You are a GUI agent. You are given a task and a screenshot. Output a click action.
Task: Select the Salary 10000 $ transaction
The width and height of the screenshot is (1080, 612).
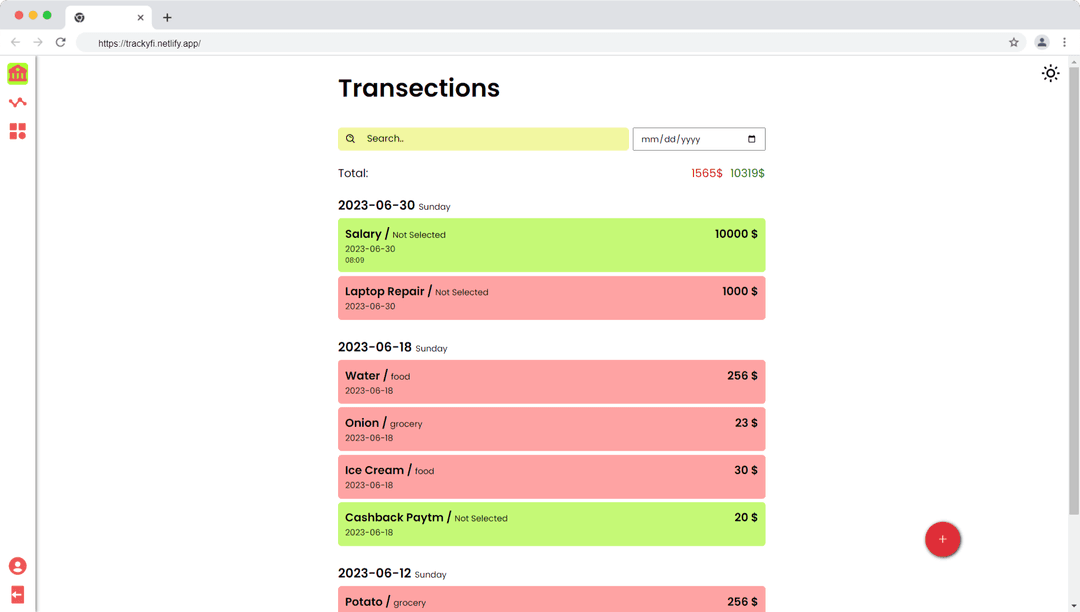coord(551,245)
